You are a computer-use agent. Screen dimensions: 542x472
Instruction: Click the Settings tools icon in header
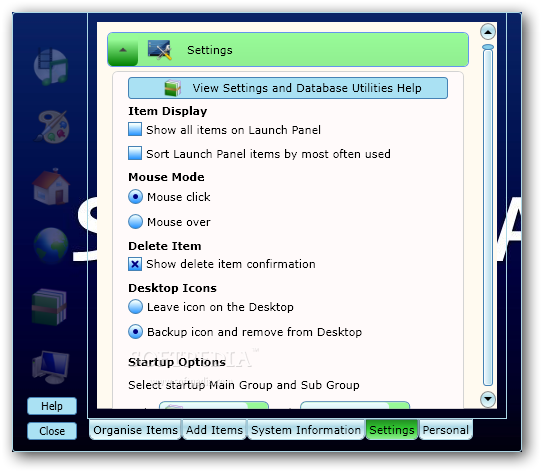coord(160,50)
